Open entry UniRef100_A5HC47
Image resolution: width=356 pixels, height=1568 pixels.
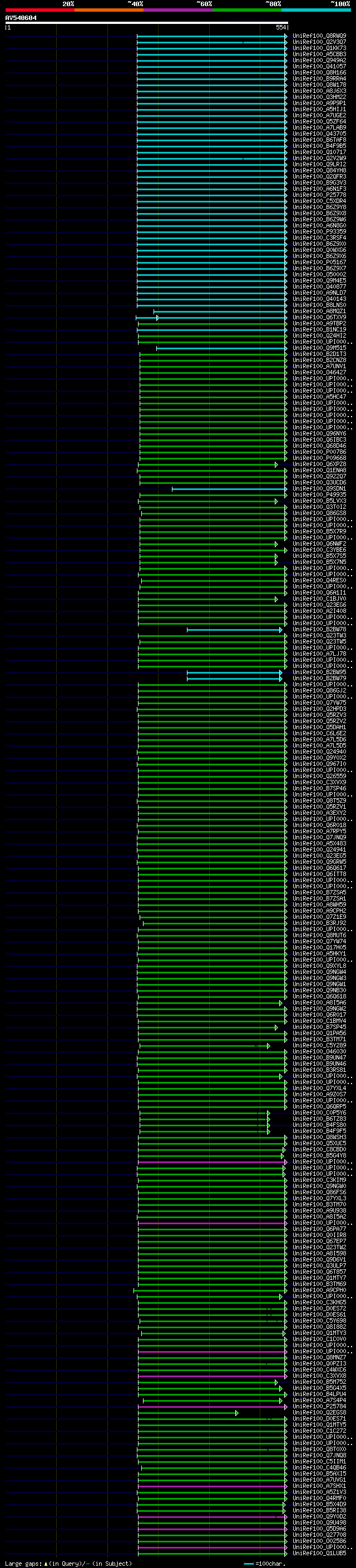click(x=319, y=397)
